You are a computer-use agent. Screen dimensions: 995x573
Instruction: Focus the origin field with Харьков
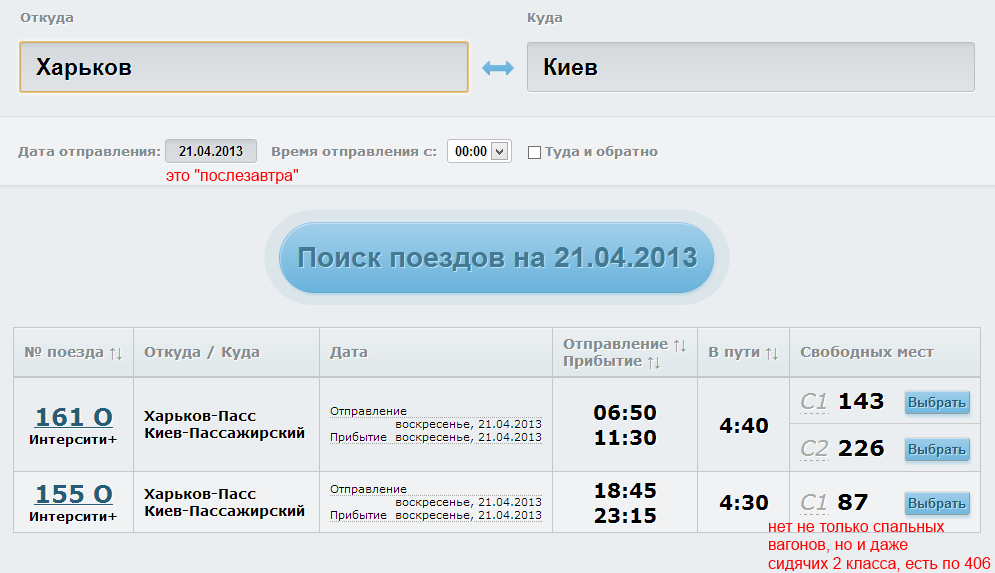pyautogui.click(x=244, y=67)
